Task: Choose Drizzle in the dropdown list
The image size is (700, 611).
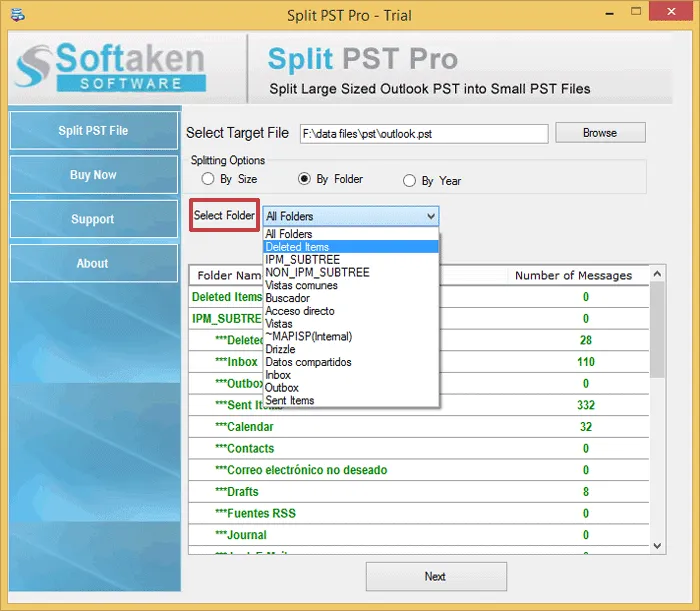Action: click(351, 349)
